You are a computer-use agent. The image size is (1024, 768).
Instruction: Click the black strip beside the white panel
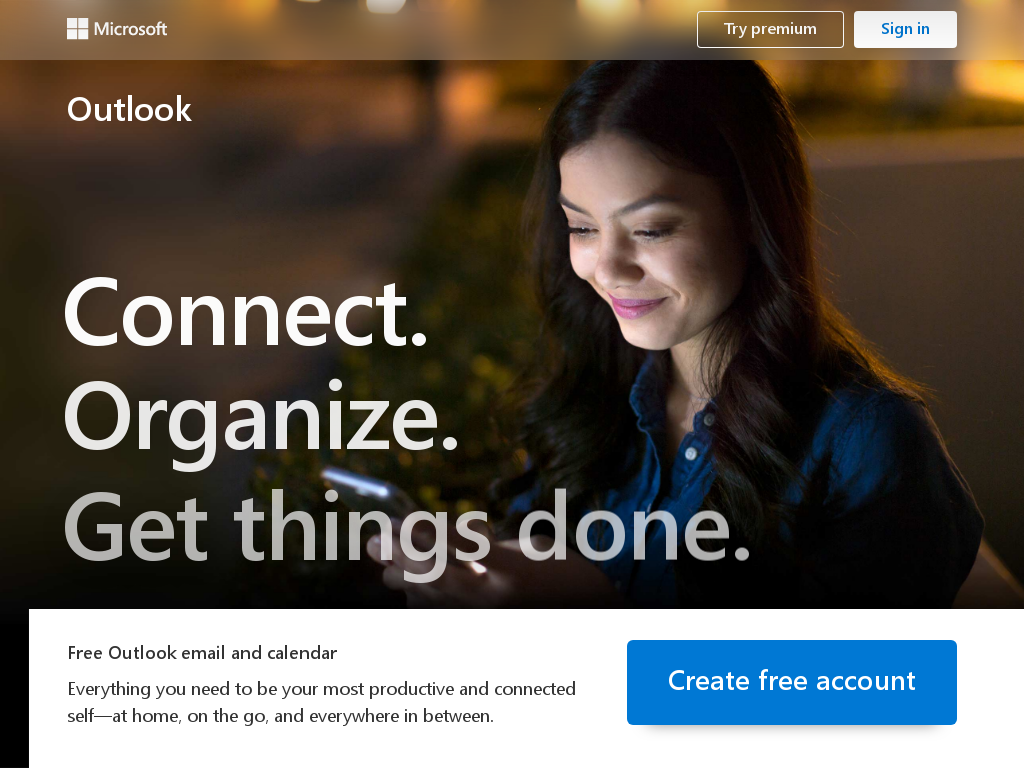point(14,688)
